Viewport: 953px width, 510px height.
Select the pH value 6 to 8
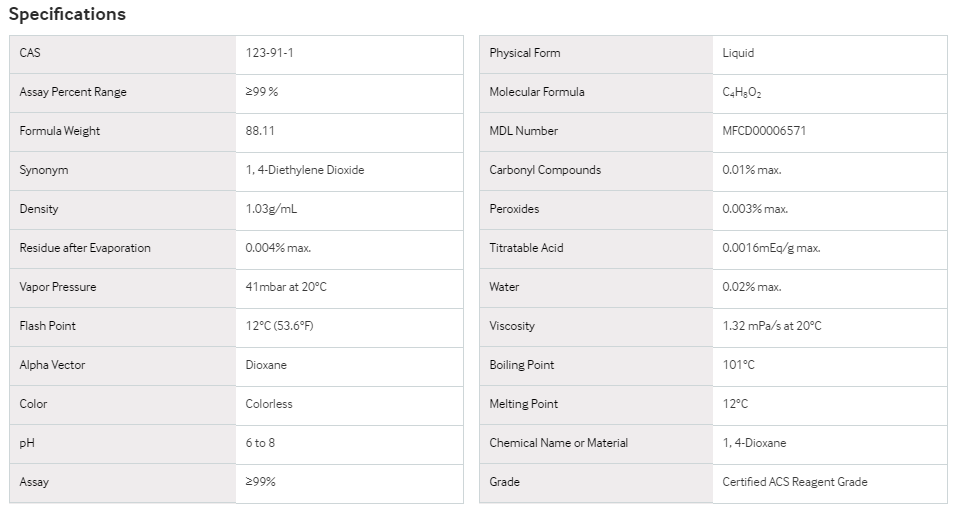(260, 443)
